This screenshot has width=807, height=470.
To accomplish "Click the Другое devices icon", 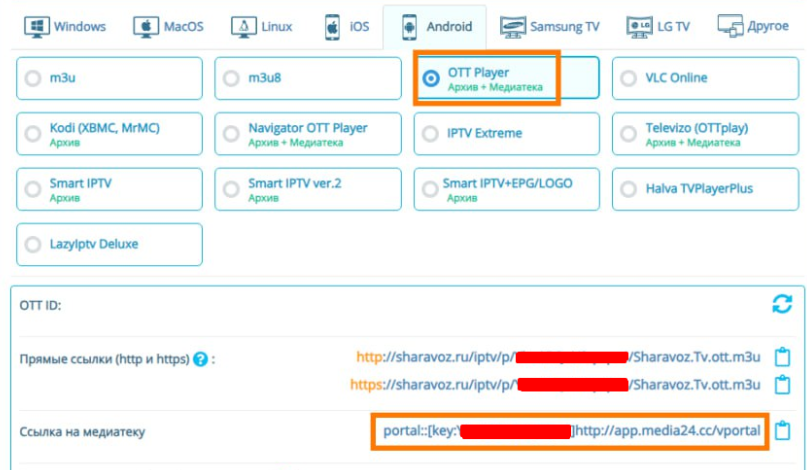I will click(730, 26).
